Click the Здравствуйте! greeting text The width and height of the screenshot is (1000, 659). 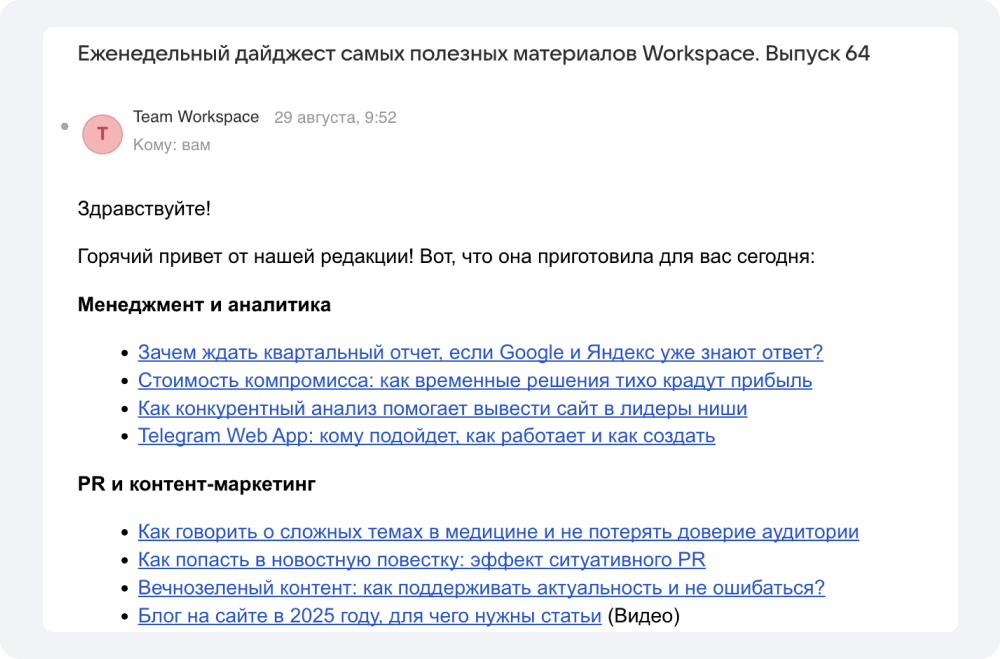tap(144, 209)
